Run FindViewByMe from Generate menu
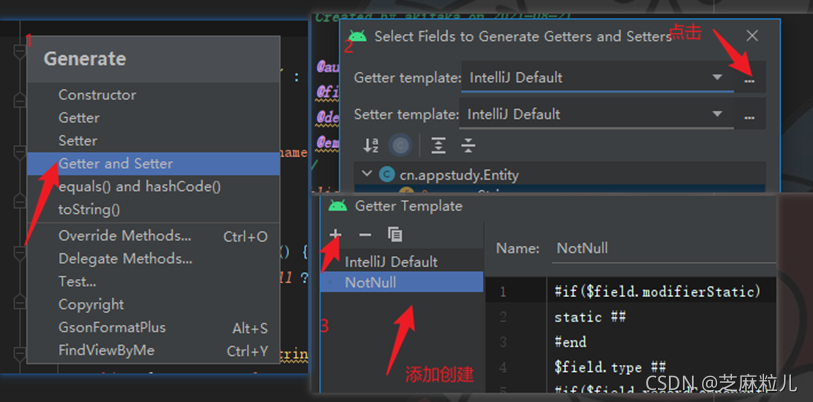The width and height of the screenshot is (813, 402). tap(153, 351)
